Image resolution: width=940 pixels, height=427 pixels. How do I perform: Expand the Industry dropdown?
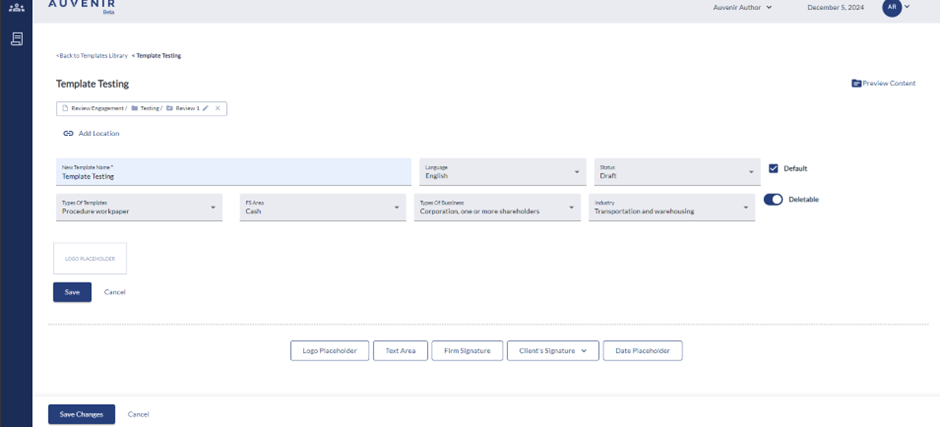(x=671, y=207)
